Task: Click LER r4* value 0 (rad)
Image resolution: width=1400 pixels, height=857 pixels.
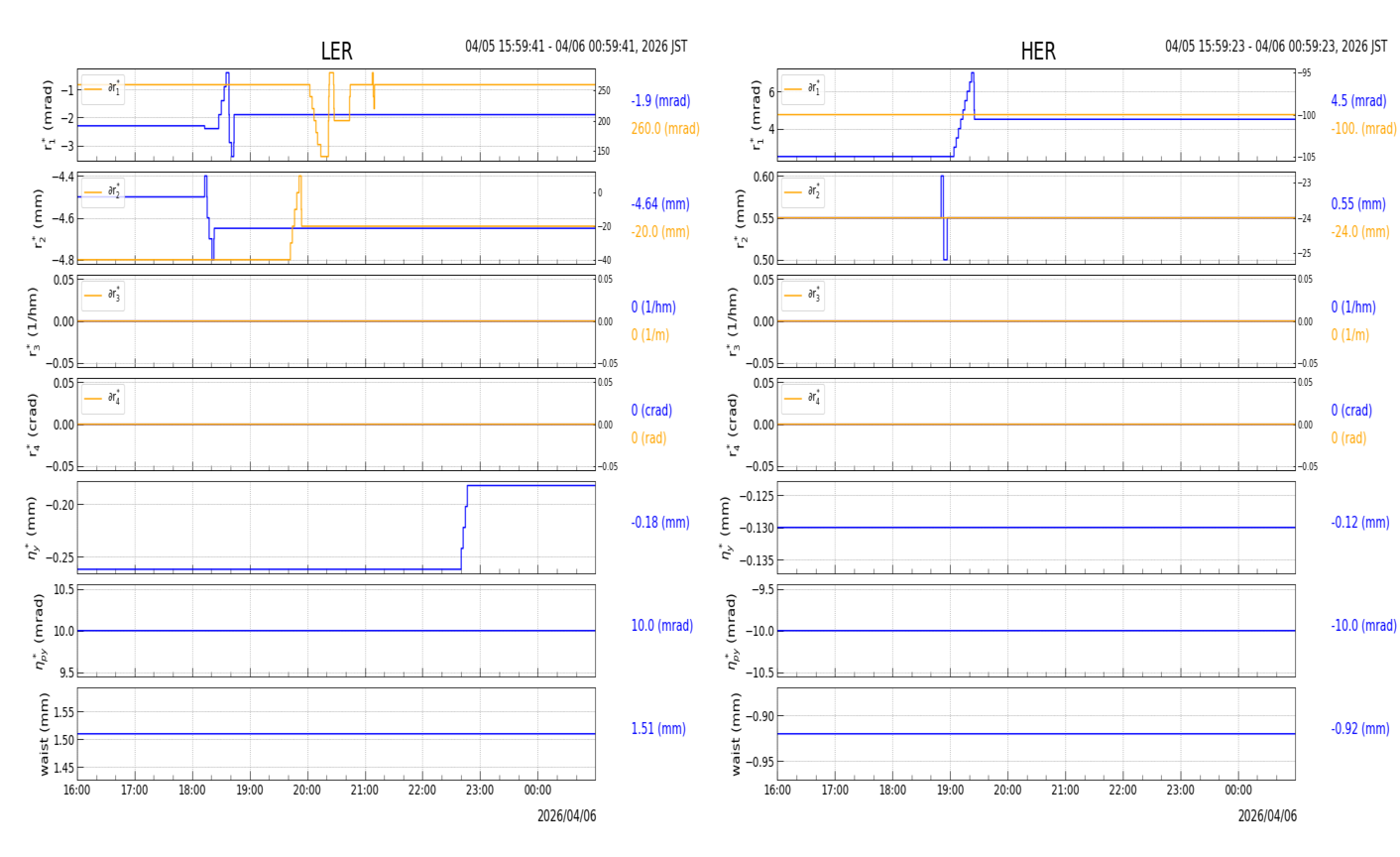Action: coord(649,438)
